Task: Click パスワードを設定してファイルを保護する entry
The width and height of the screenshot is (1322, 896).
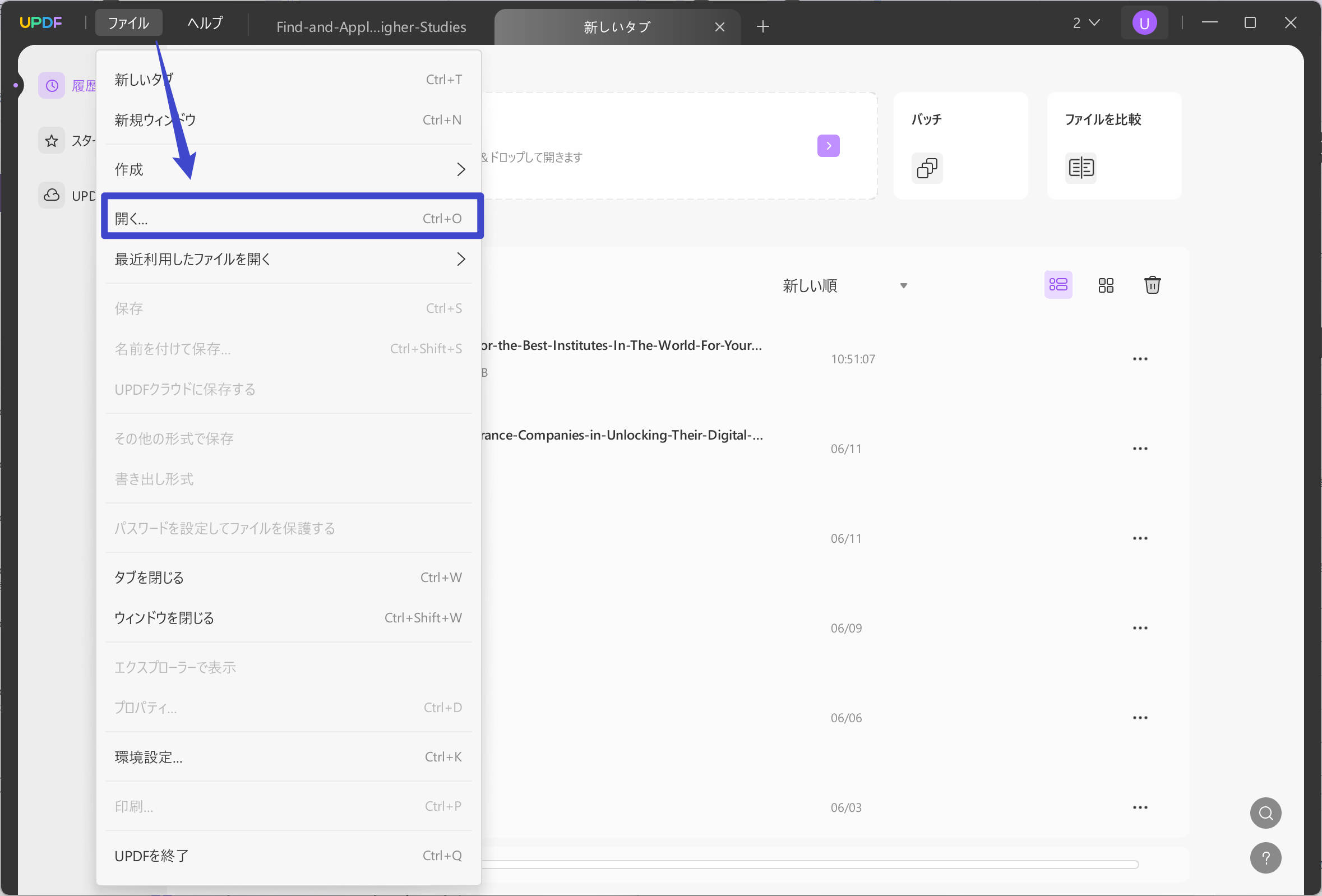Action: pyautogui.click(x=289, y=529)
